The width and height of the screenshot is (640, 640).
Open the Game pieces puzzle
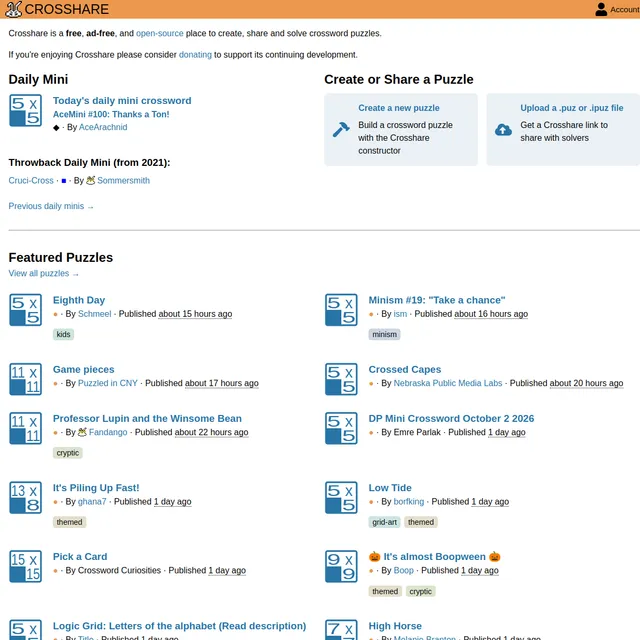pos(84,370)
